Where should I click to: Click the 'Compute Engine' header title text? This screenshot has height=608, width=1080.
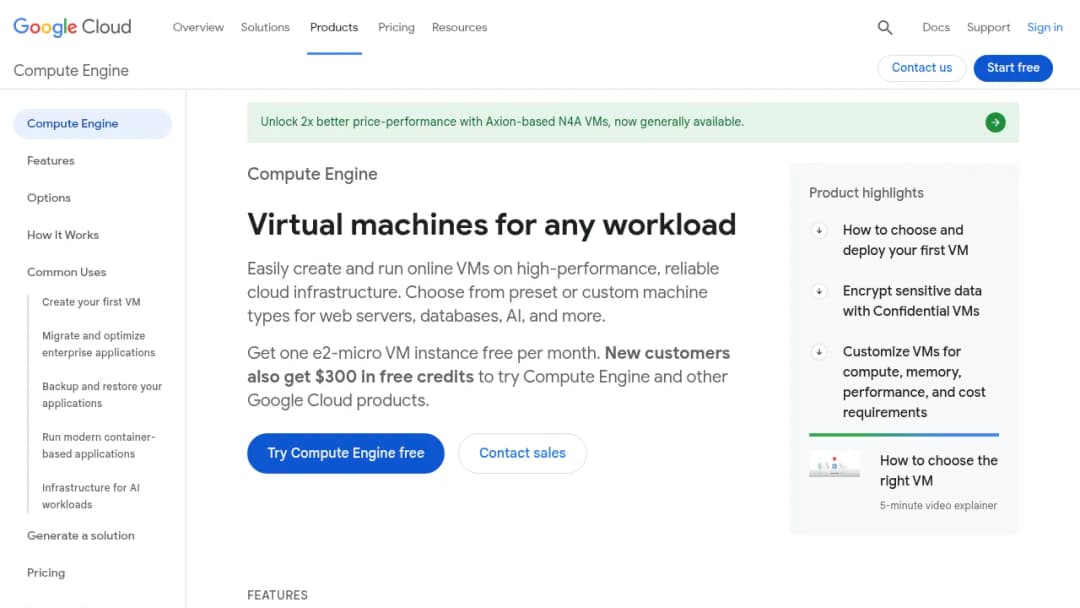click(71, 71)
